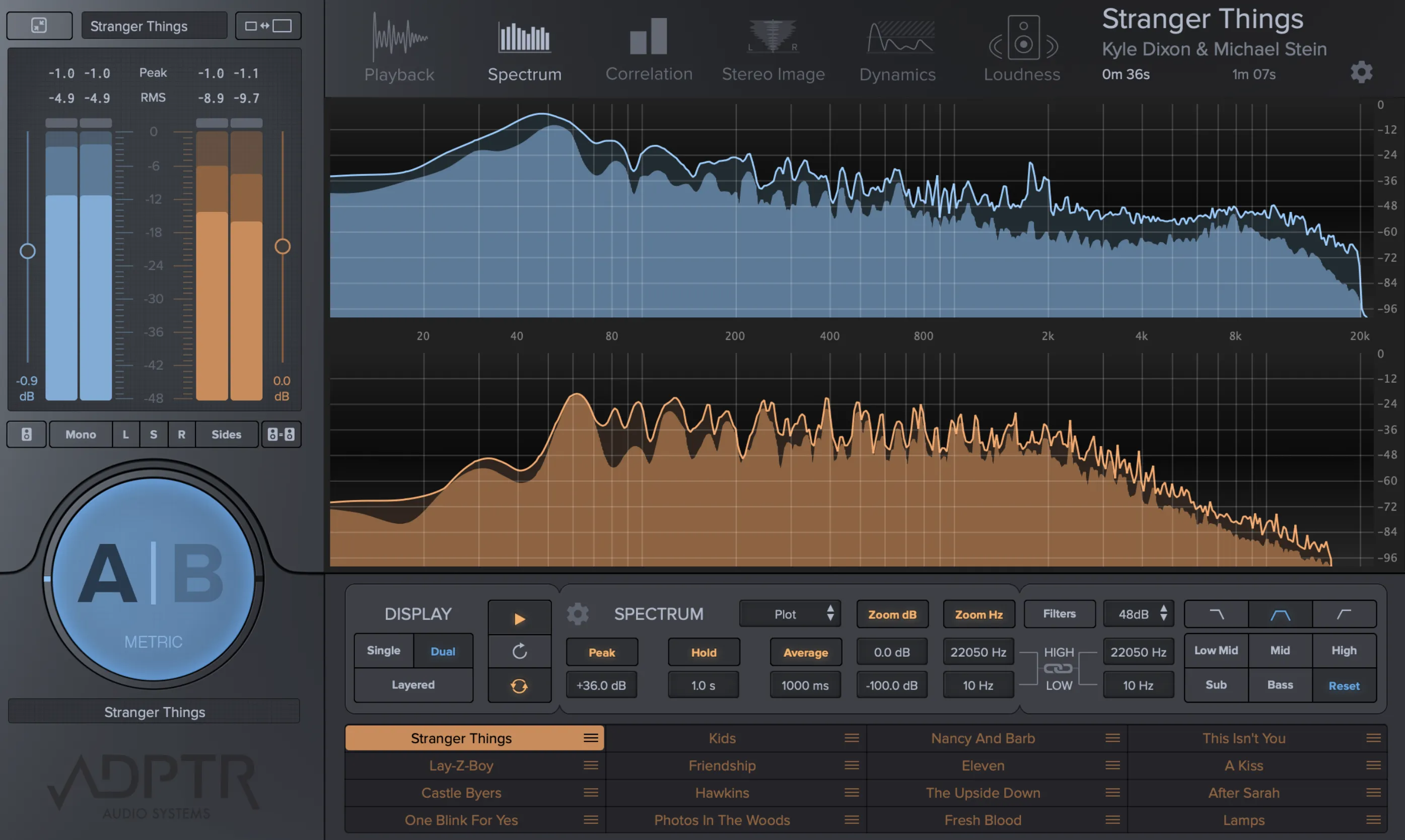This screenshot has height=840, width=1405.
Task: Toggle Sides monitoring
Action: 226,434
